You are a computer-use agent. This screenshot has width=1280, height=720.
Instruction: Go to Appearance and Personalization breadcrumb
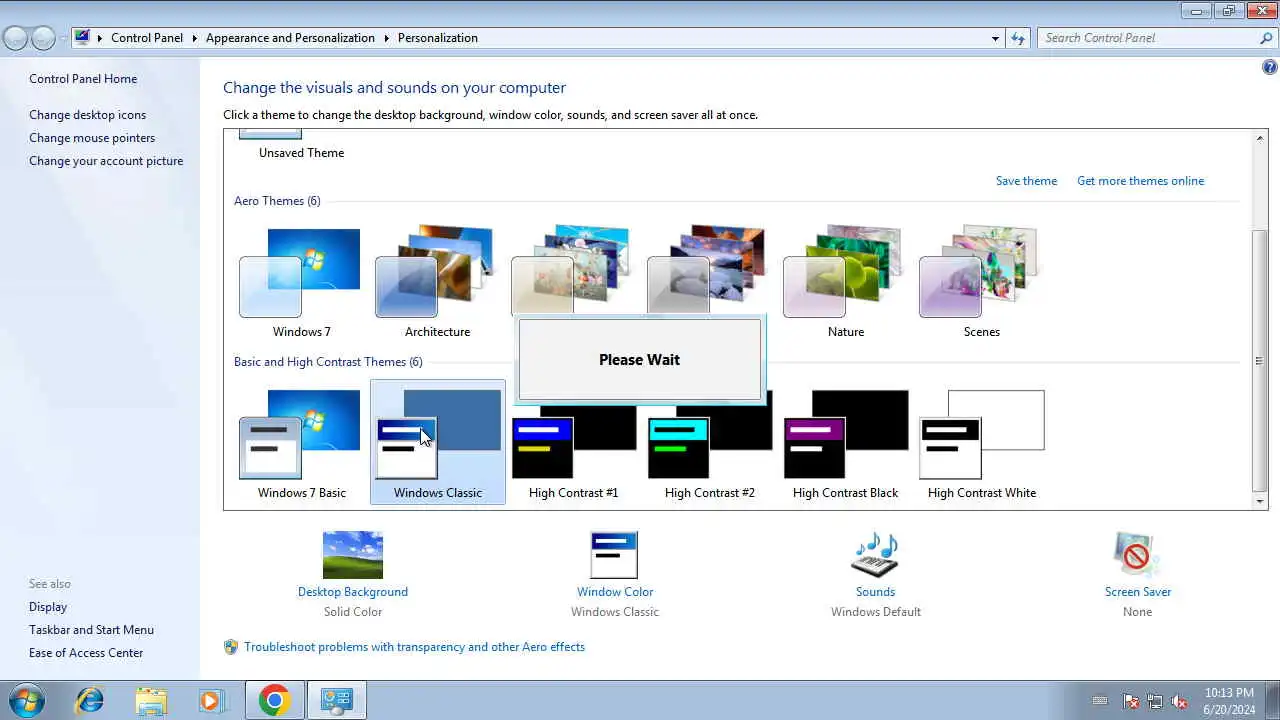(290, 38)
